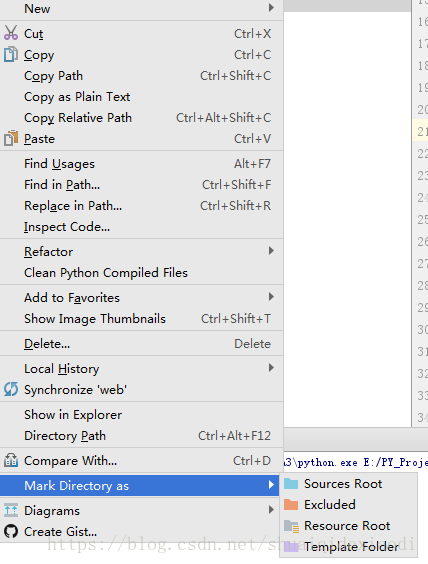Select Compare With entry

click(x=141, y=460)
